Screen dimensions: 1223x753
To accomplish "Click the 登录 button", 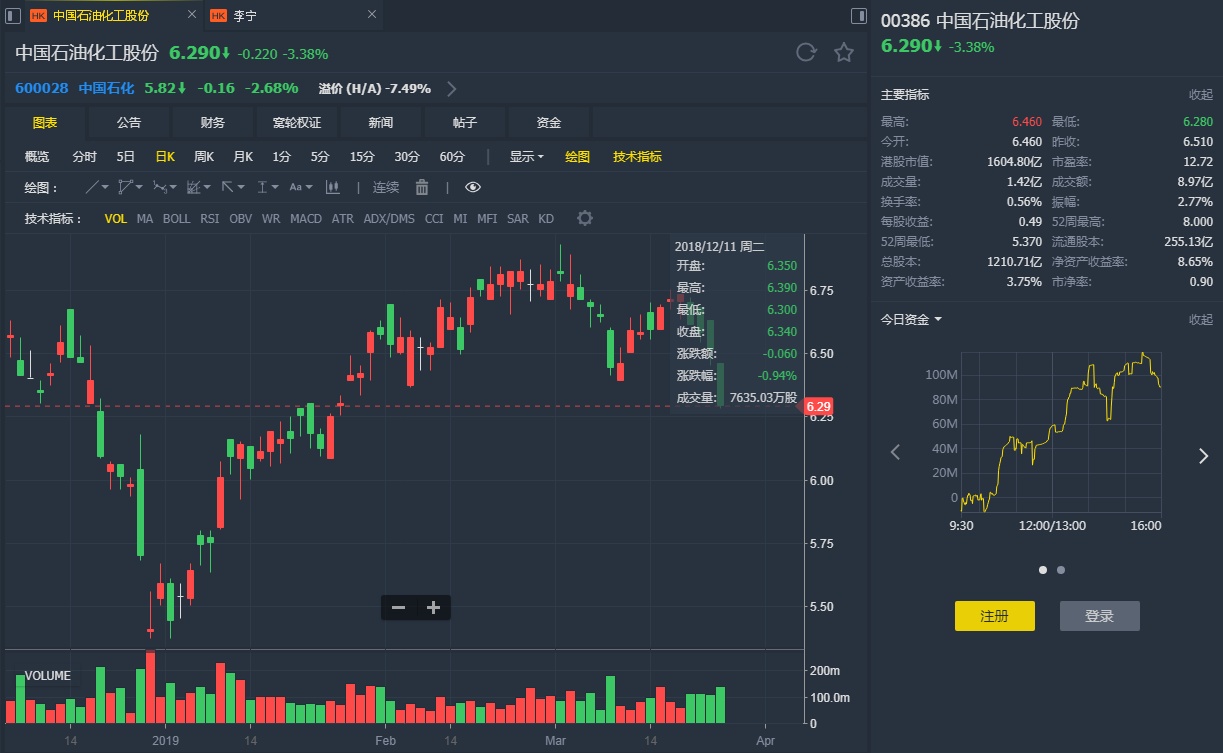I will tap(1099, 616).
